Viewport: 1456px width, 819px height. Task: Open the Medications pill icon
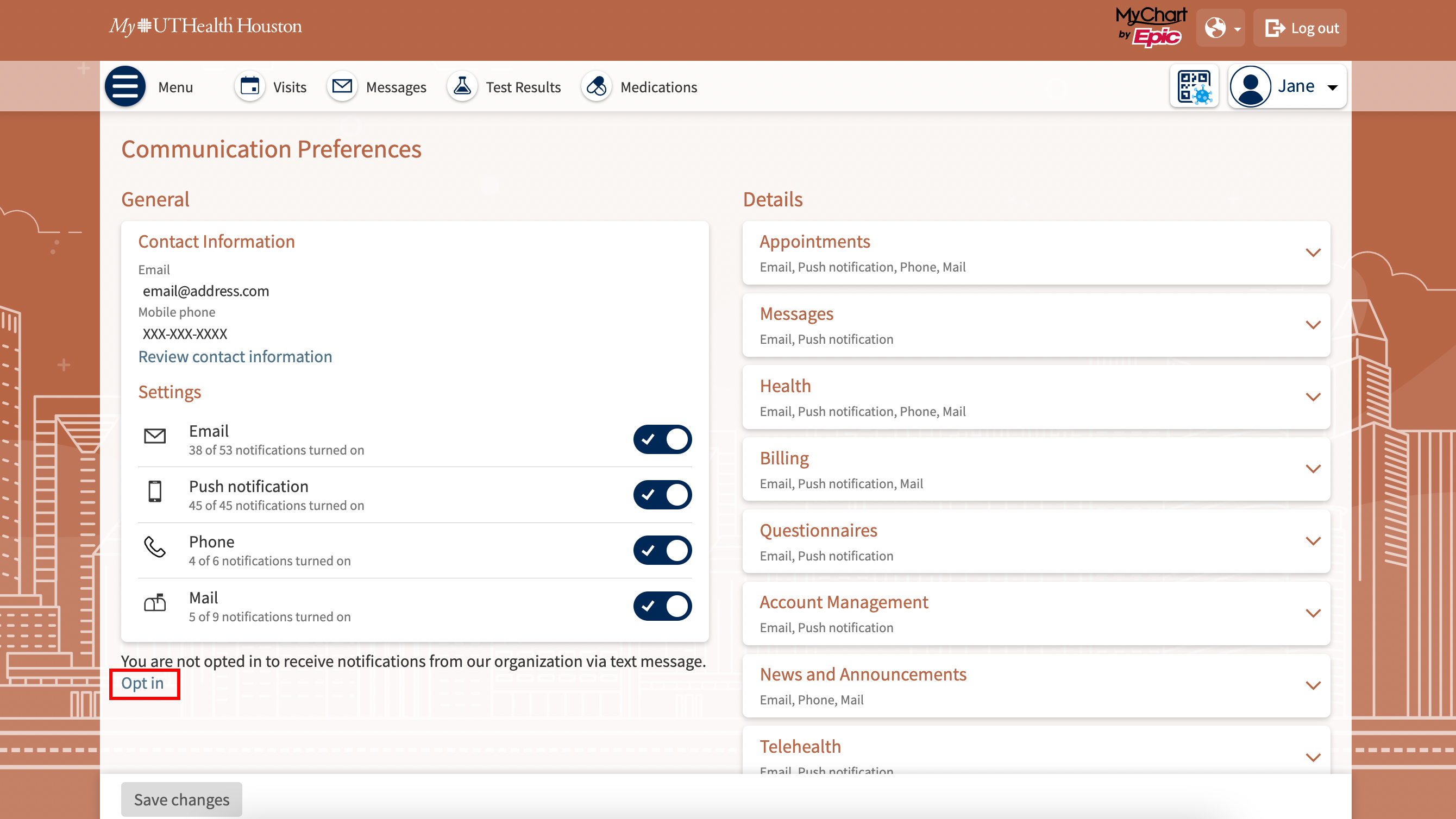(x=597, y=86)
